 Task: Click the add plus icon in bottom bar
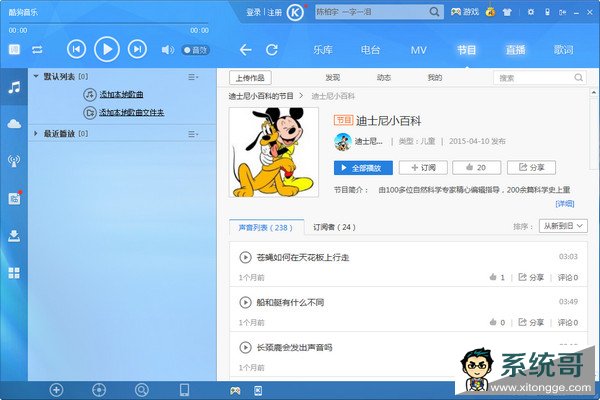(x=56, y=390)
